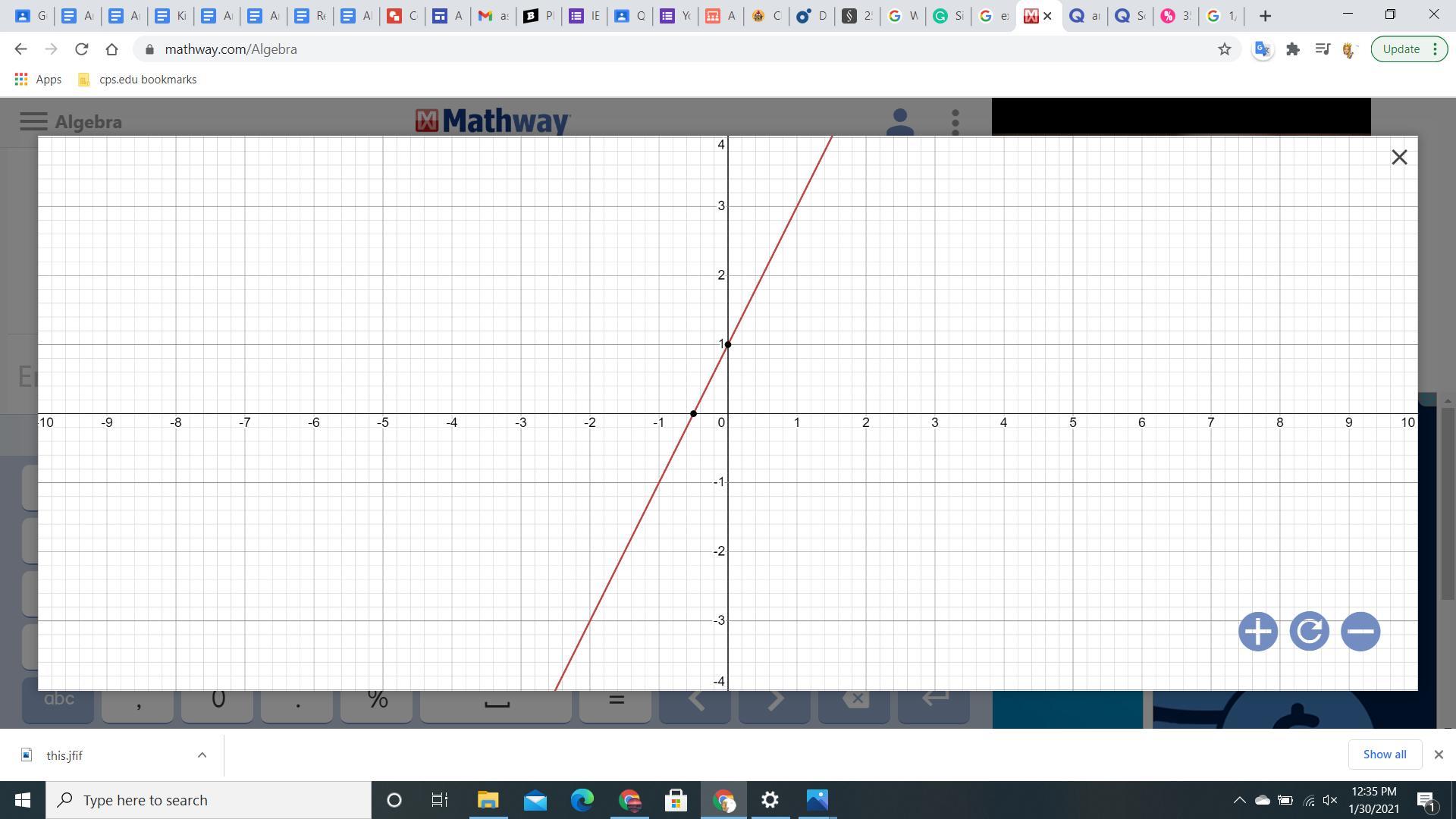Zoom in graph with plus button
1456x819 pixels.
coord(1257,632)
